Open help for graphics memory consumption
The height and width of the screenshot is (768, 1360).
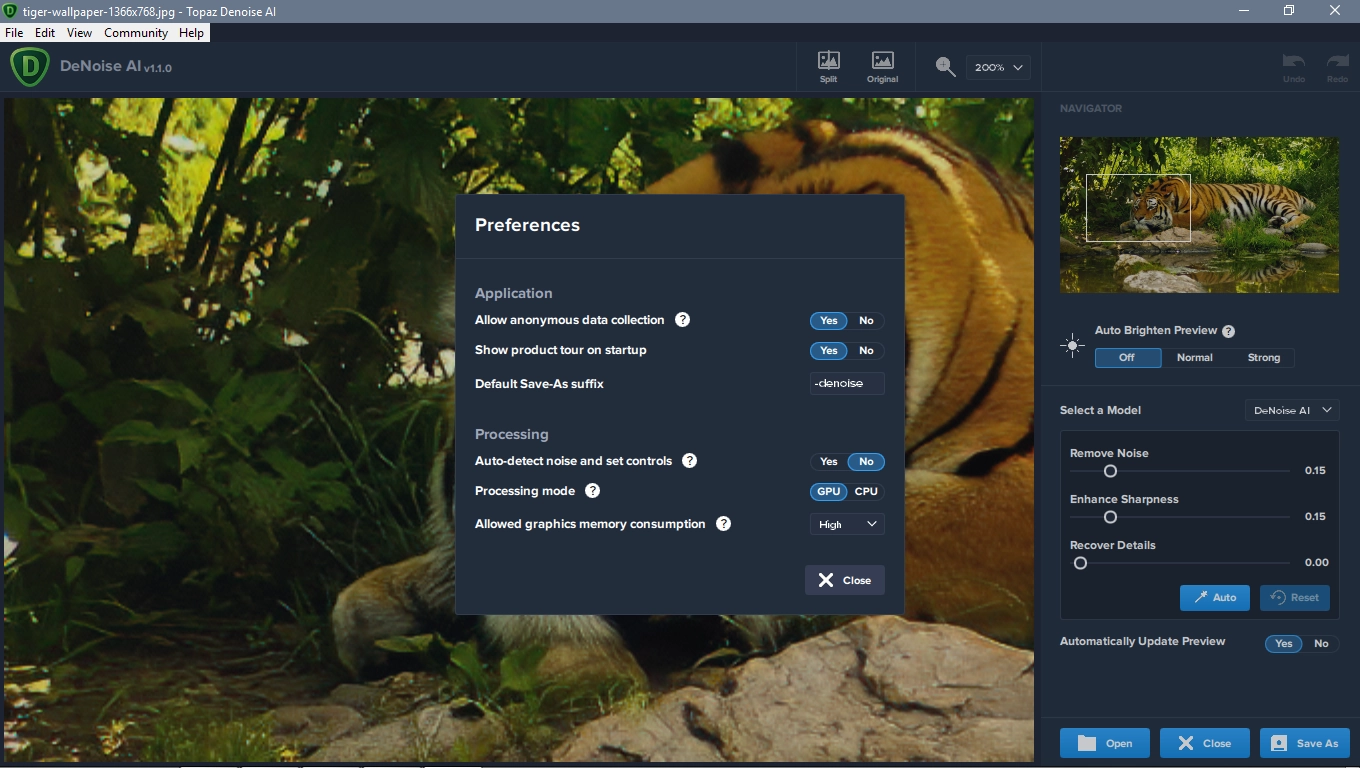(x=723, y=524)
